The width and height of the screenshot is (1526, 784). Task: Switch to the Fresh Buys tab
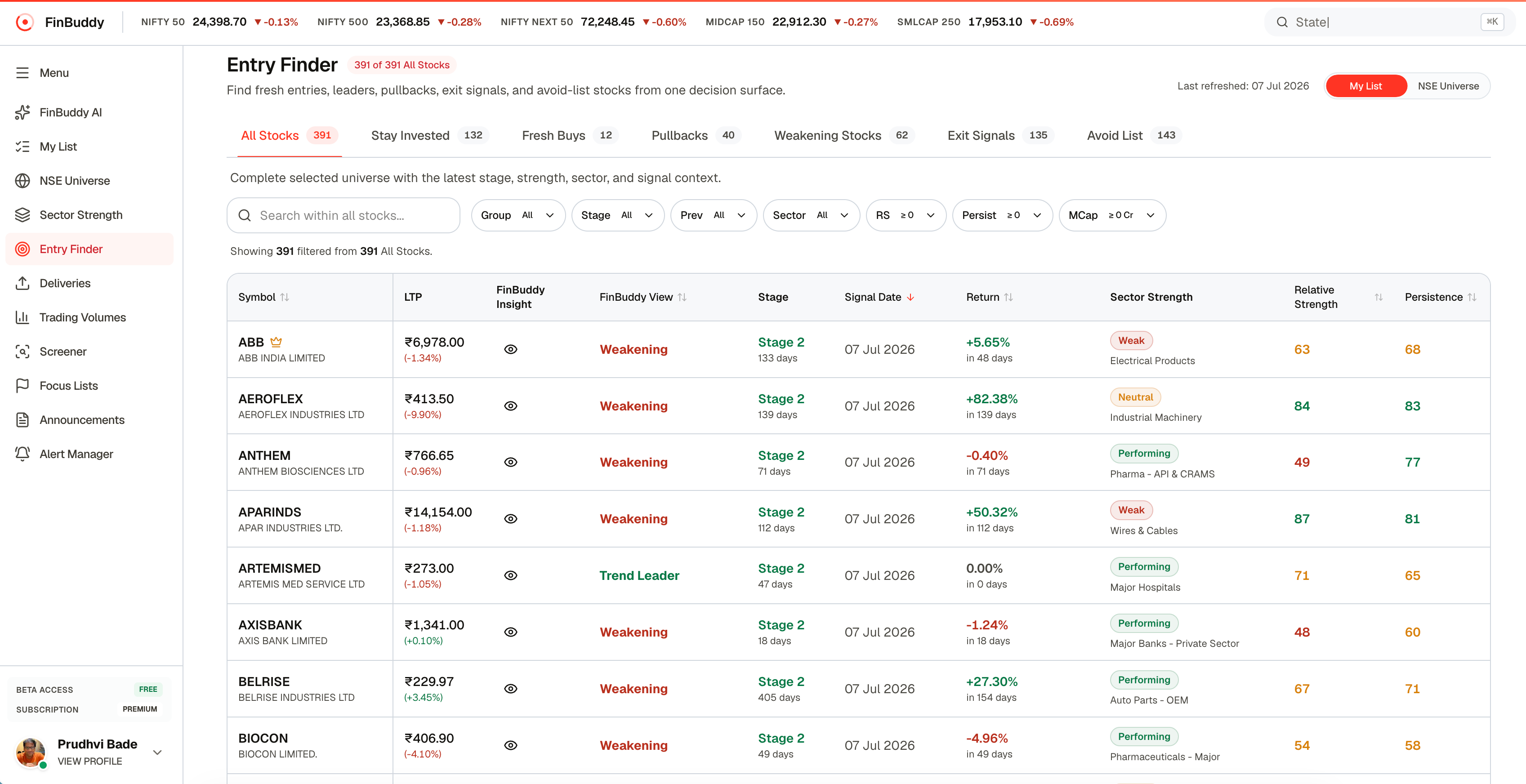pyautogui.click(x=569, y=136)
